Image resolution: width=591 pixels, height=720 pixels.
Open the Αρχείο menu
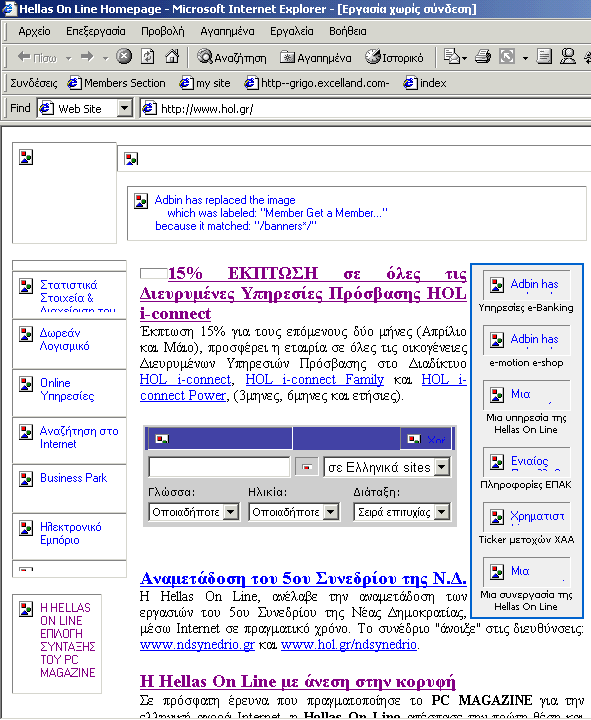34,31
